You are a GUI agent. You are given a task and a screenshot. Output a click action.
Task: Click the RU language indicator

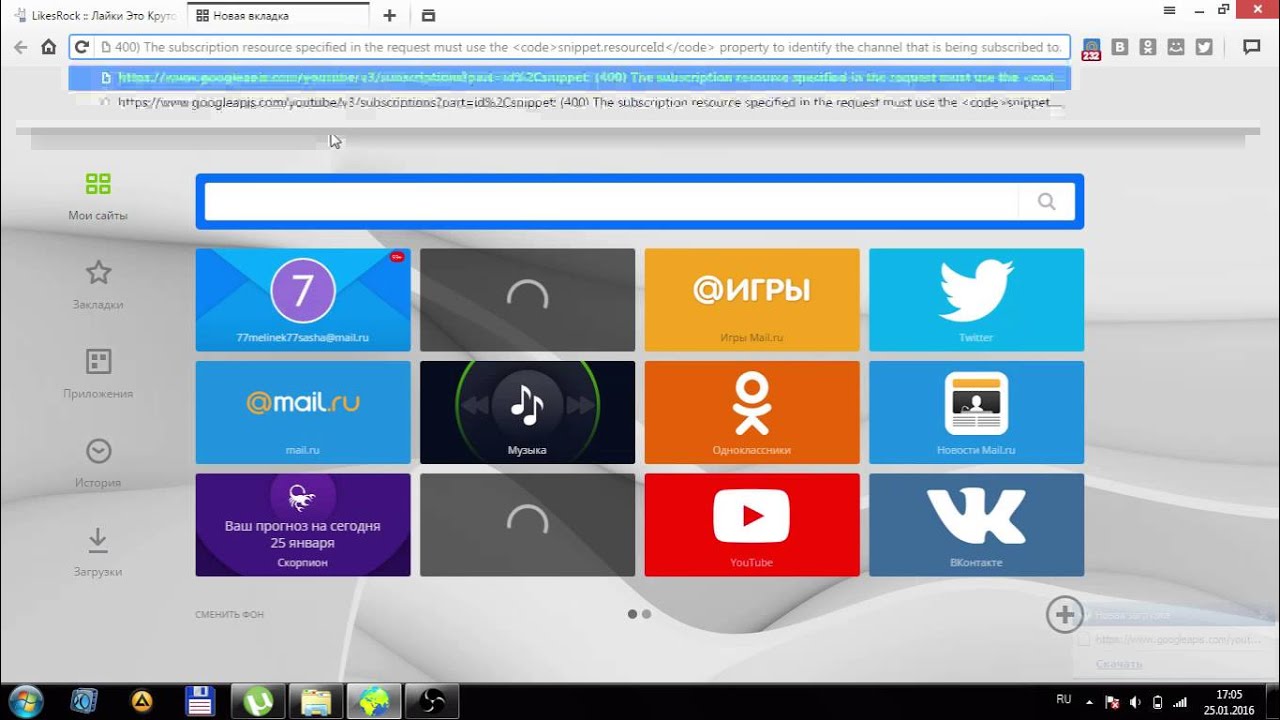click(x=1064, y=700)
